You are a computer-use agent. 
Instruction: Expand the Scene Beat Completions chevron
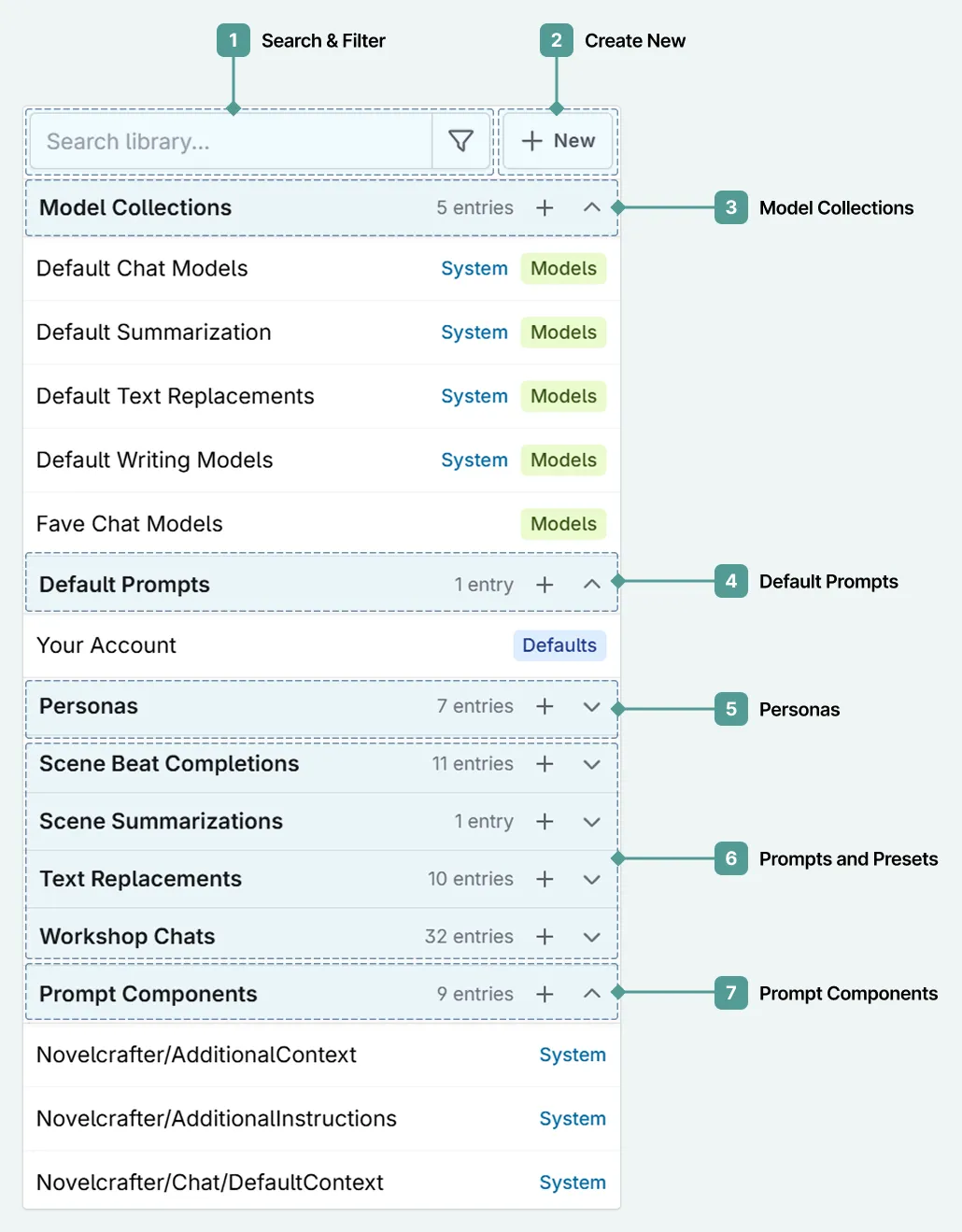point(591,764)
